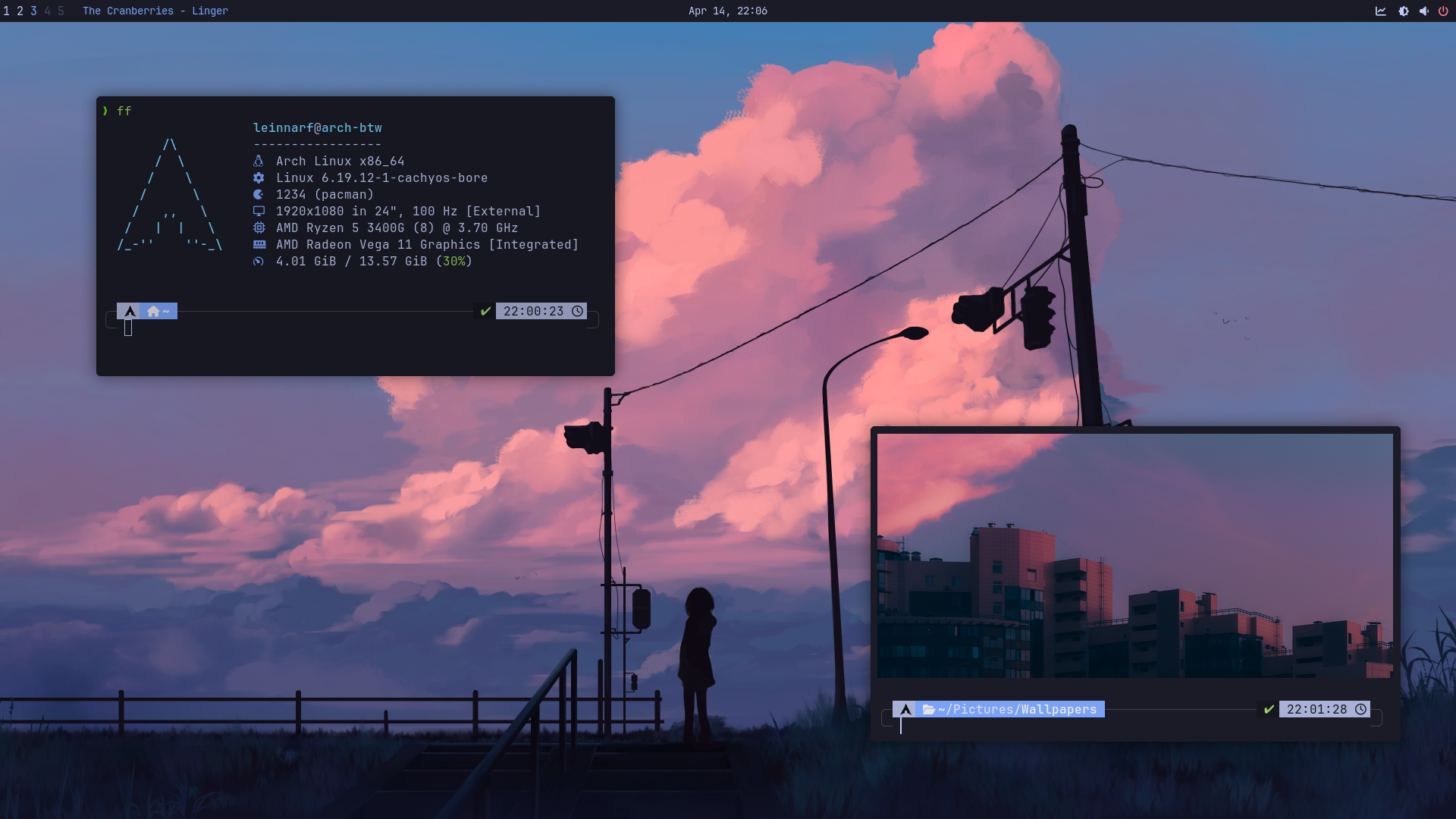
Task: Click the Arch logo in the Wallpapers terminal prompt
Action: point(905,709)
